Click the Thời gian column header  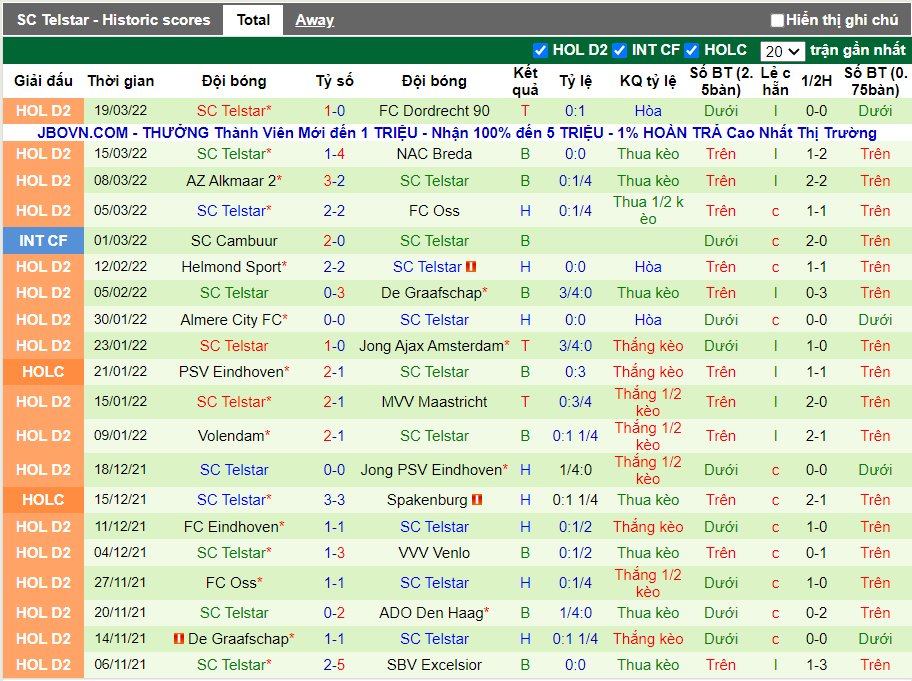click(121, 81)
